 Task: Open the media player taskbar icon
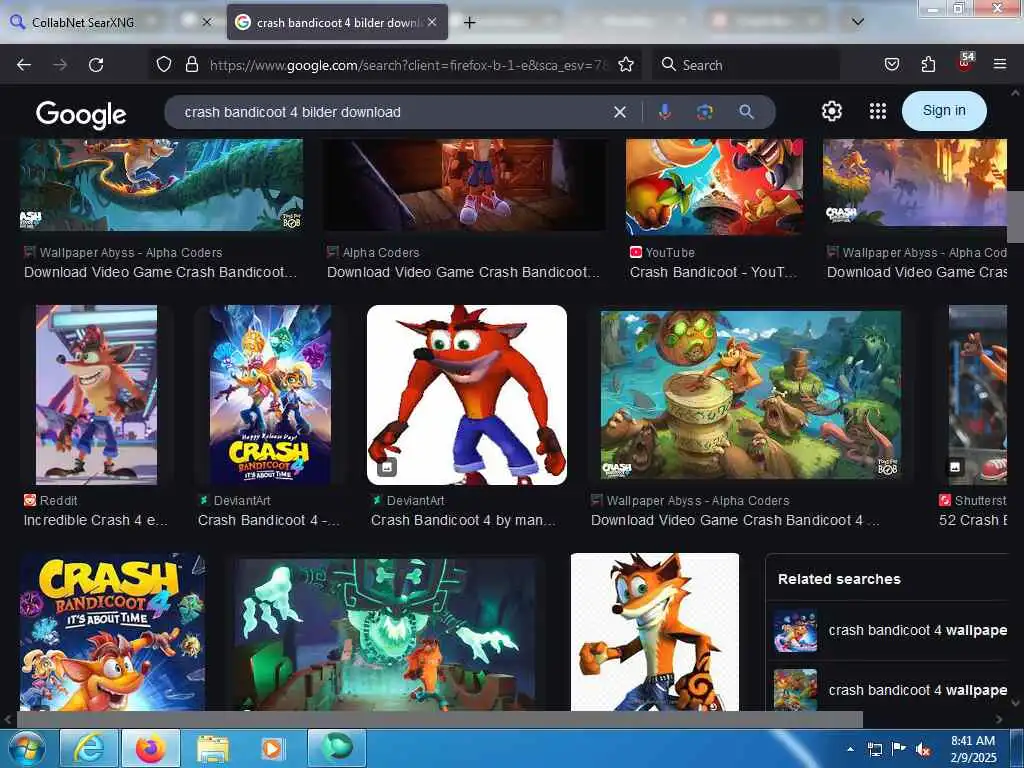[272, 749]
